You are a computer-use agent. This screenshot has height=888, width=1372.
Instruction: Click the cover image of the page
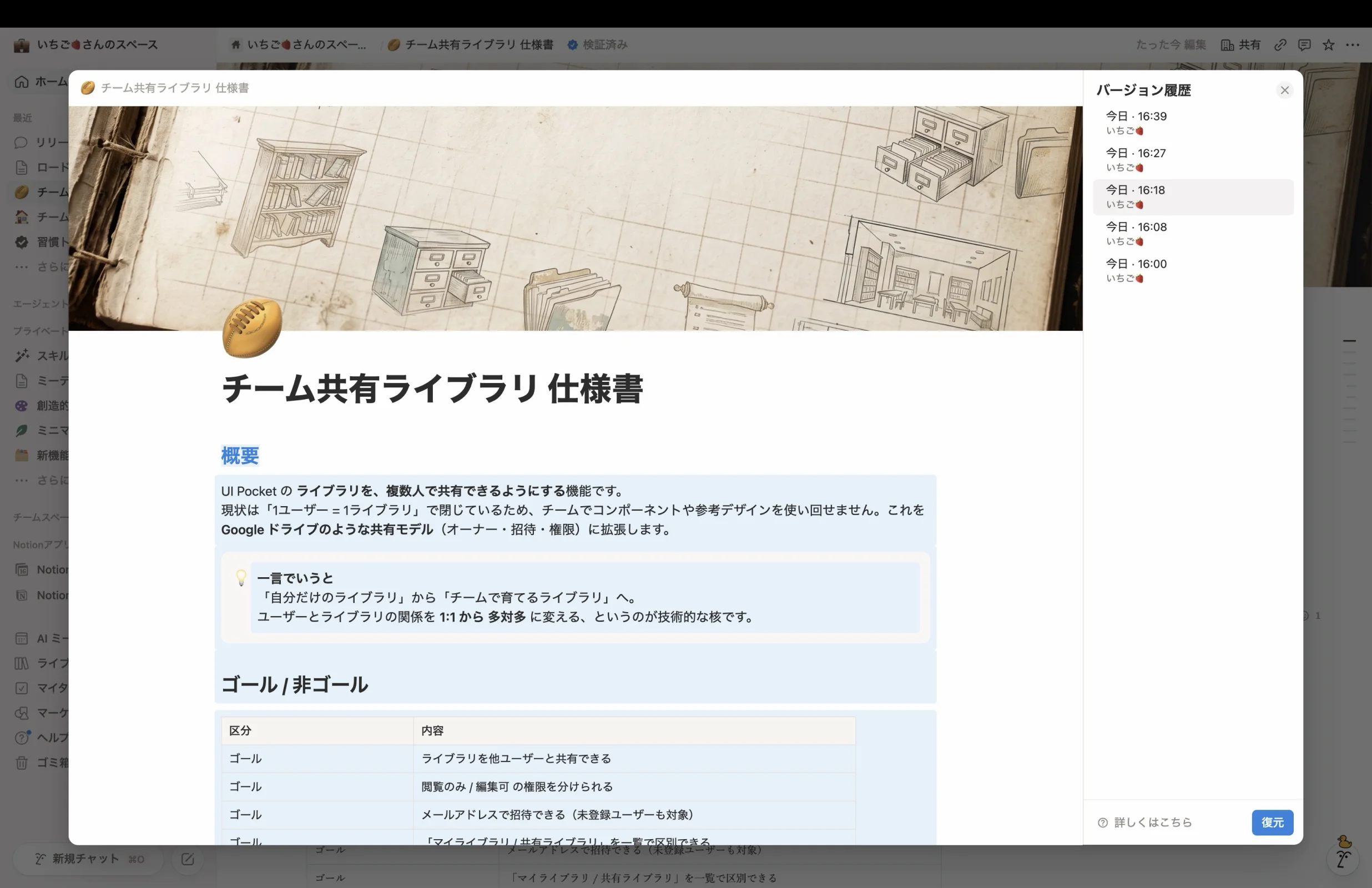pyautogui.click(x=576, y=218)
